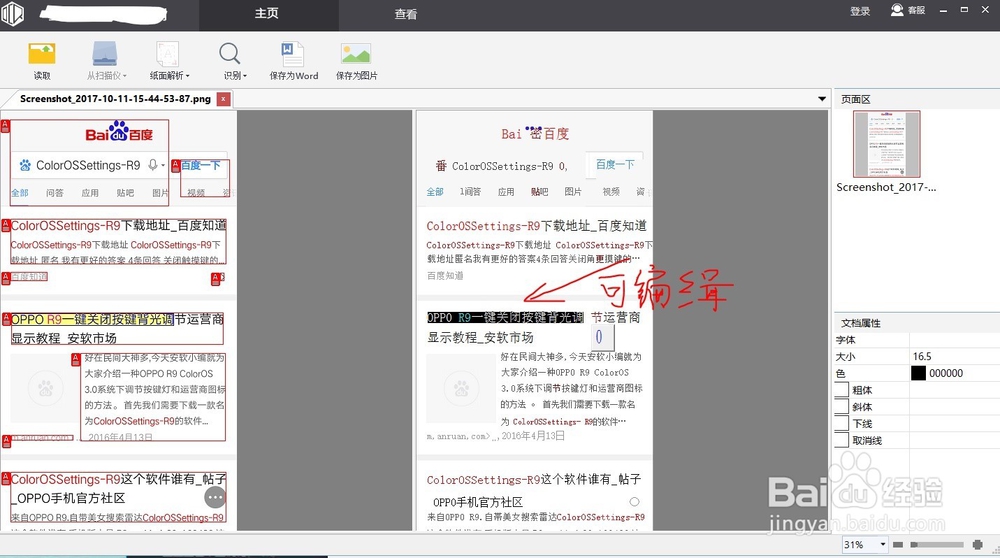
Task: Click the 2016年4月13日 date in result
Action: click(533, 436)
